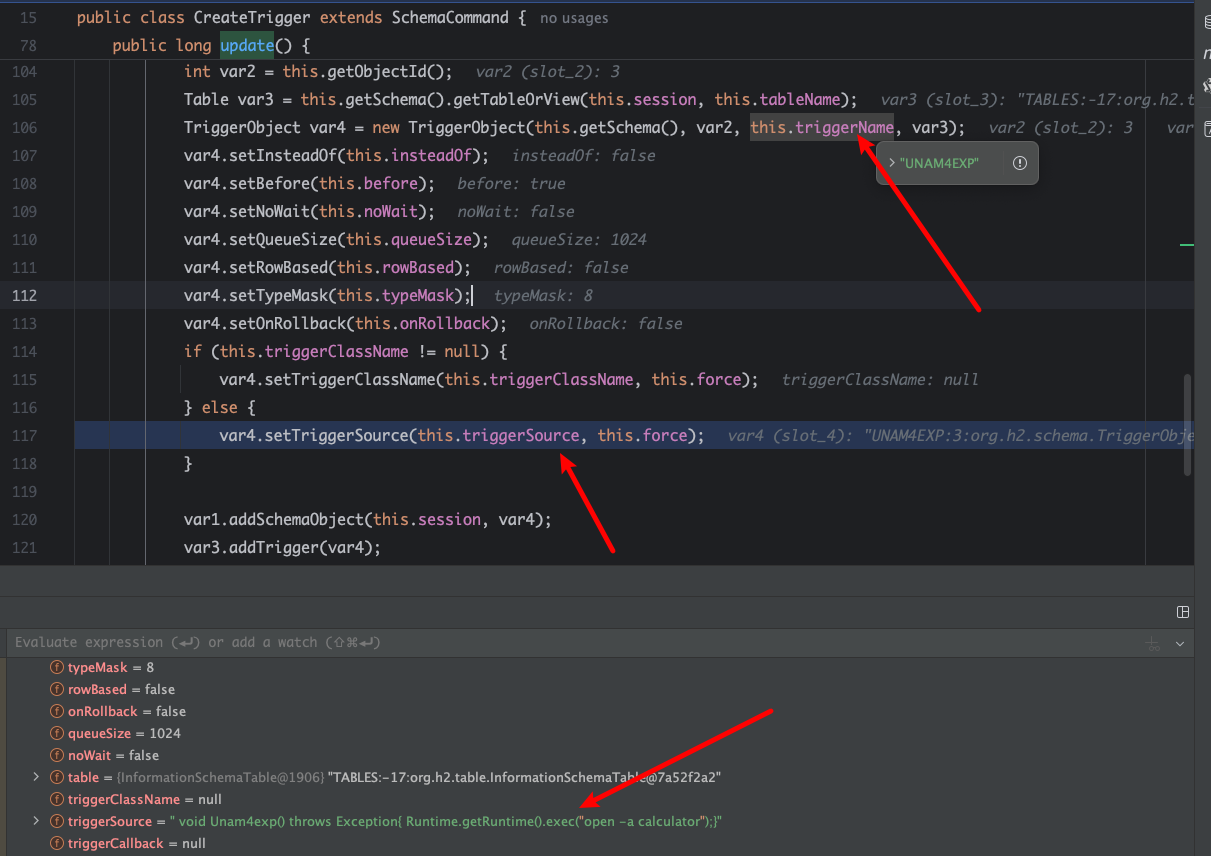1211x856 pixels.
Task: Click the field icon next to typeMask
Action: pos(58,667)
